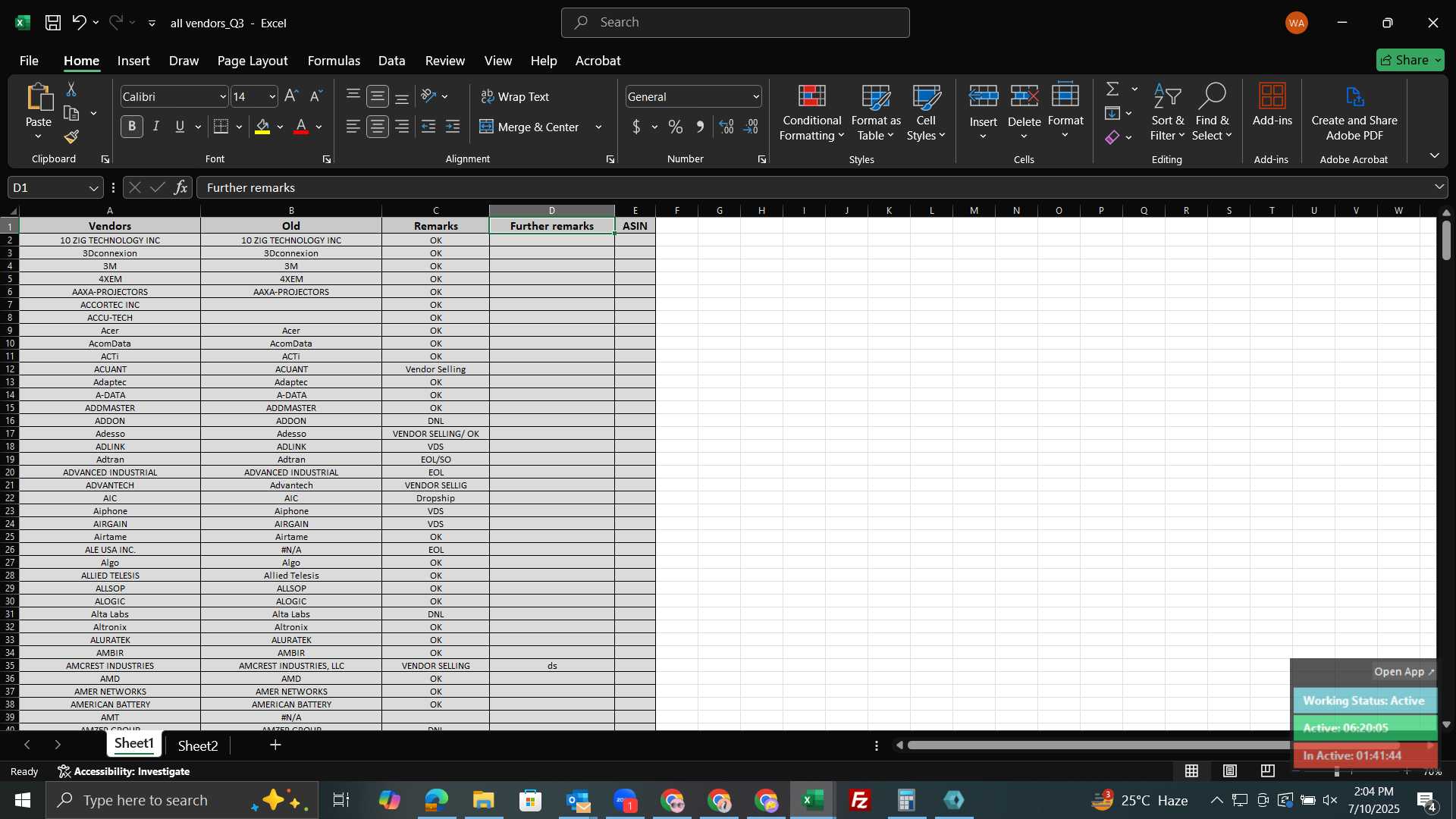Switch to Sheet2 tab

pos(198,745)
